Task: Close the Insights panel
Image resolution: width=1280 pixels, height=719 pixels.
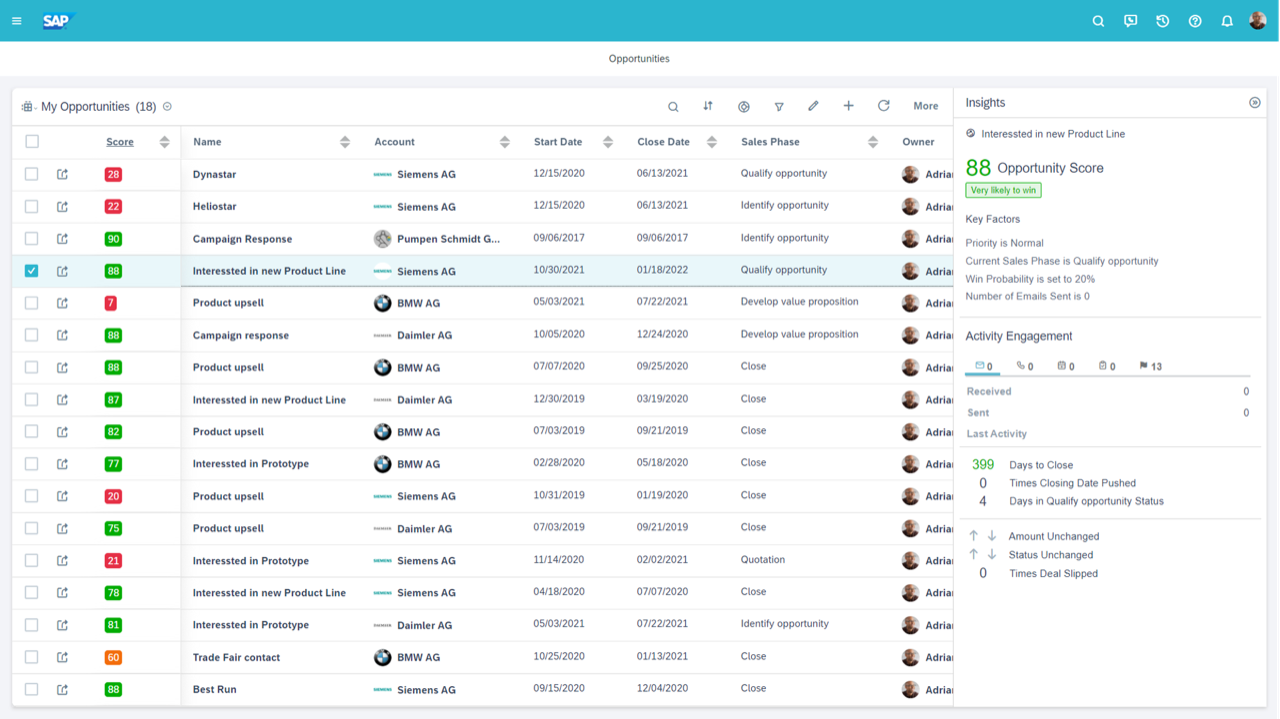Action: pyautogui.click(x=1255, y=103)
